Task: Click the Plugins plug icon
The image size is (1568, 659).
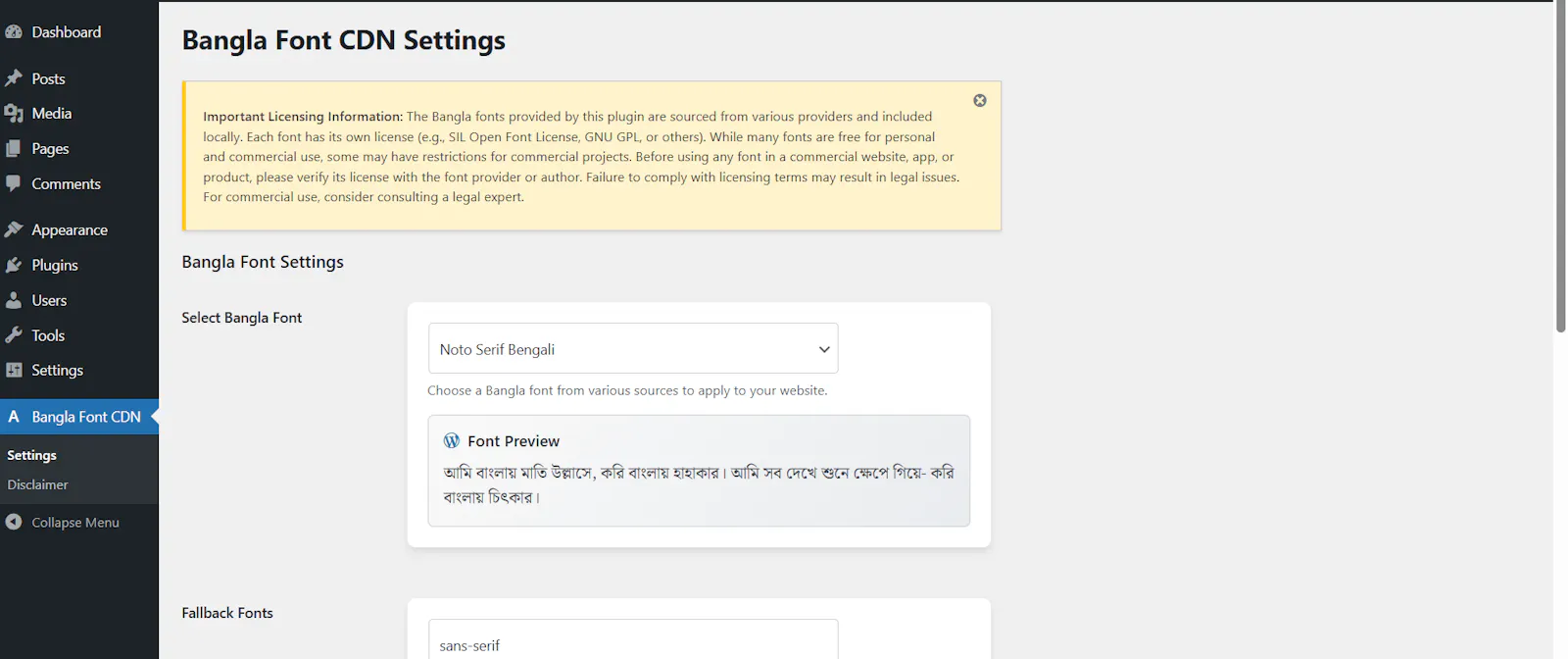Action: pyautogui.click(x=14, y=265)
